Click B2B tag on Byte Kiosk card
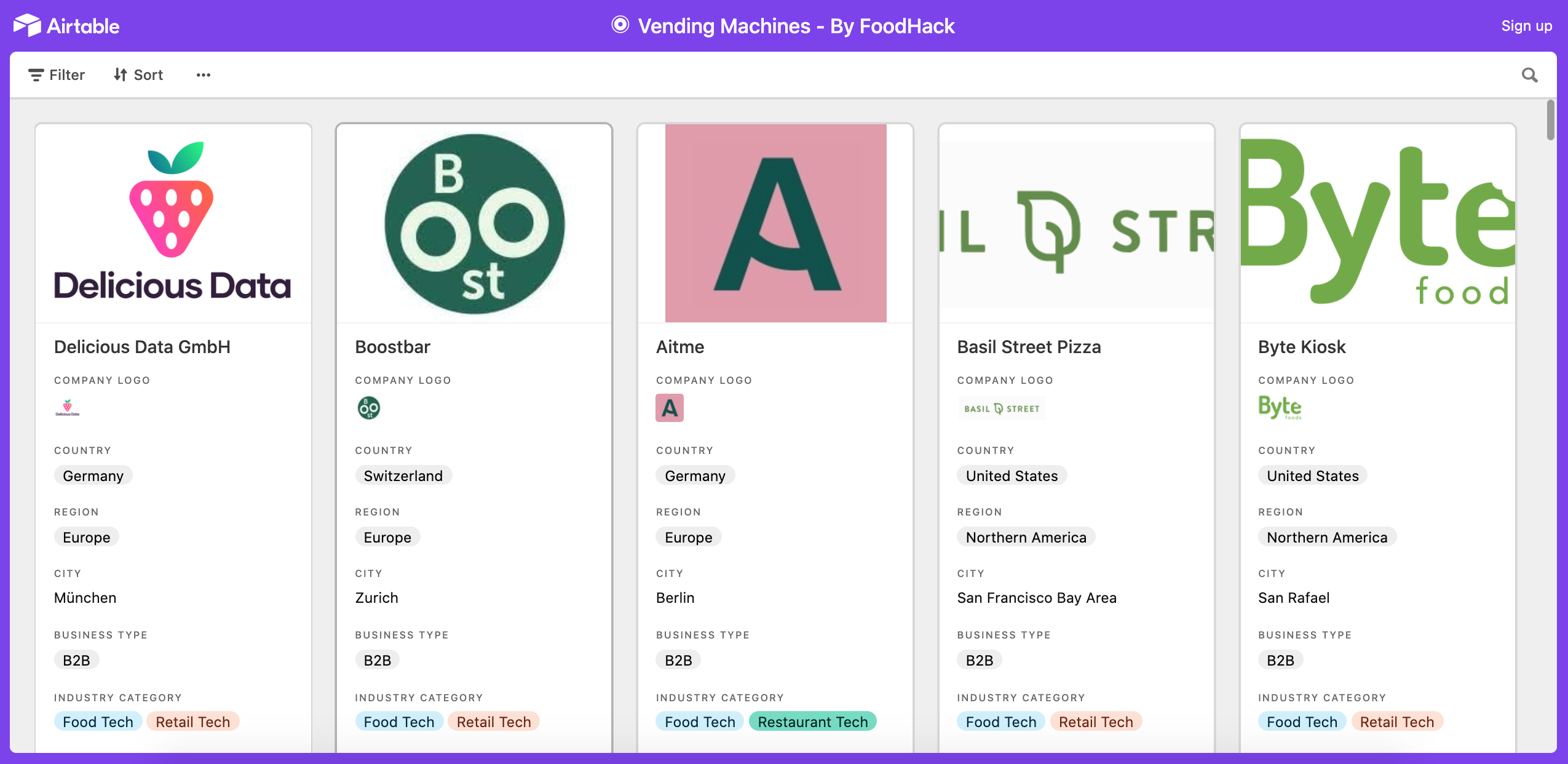Image resolution: width=1568 pixels, height=764 pixels. pyautogui.click(x=1280, y=660)
